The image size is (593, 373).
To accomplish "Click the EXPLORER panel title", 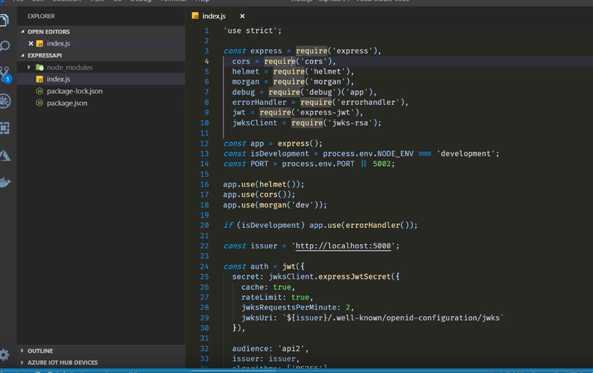I will [41, 16].
